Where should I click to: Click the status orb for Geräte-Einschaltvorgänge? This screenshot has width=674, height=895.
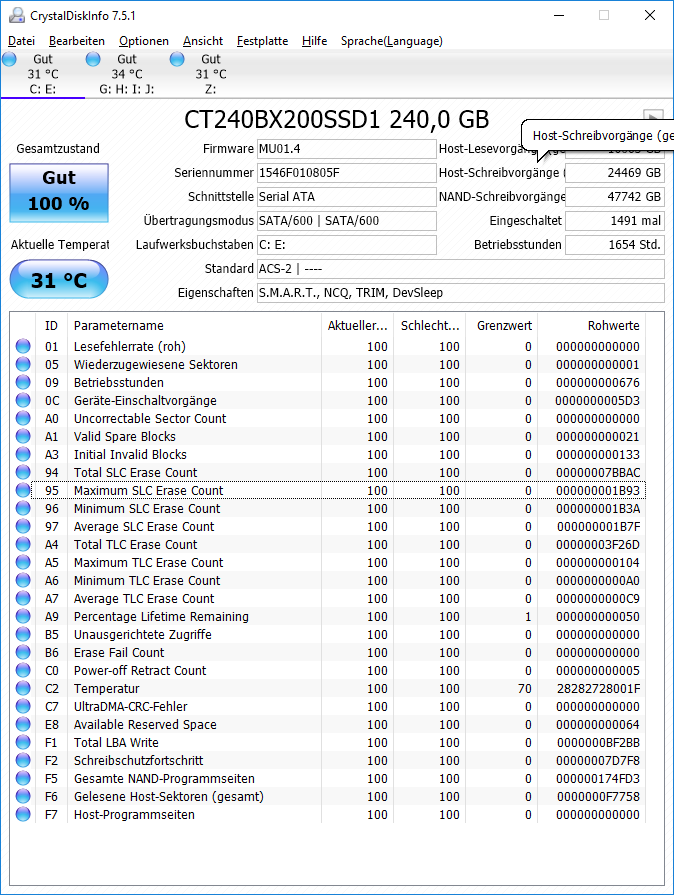click(x=23, y=400)
